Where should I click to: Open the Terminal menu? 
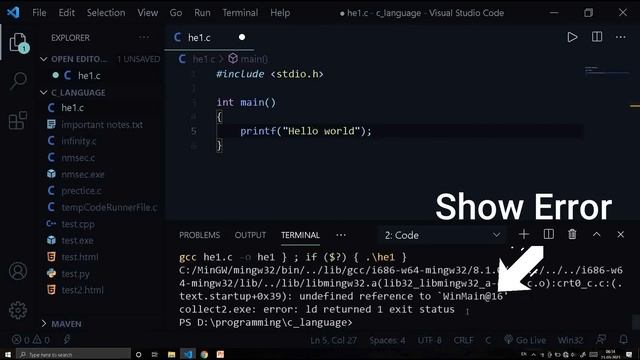click(x=240, y=13)
